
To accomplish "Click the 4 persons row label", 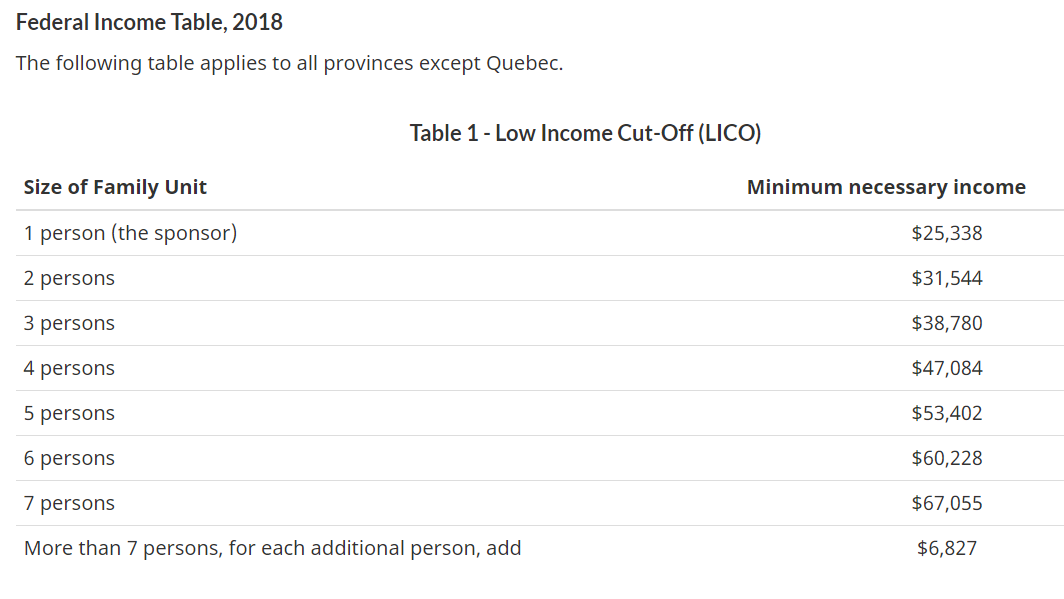I will click(69, 368).
